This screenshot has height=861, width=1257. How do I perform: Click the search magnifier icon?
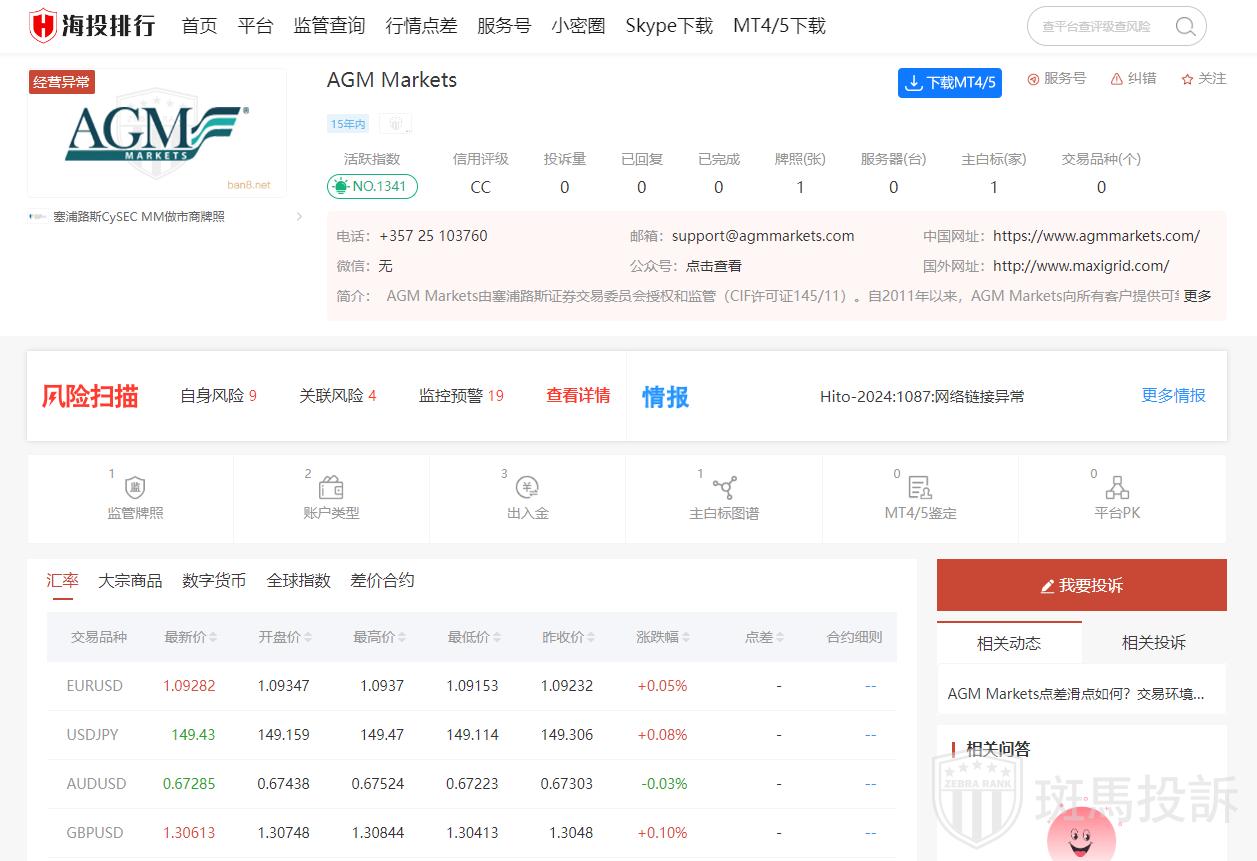(1185, 27)
